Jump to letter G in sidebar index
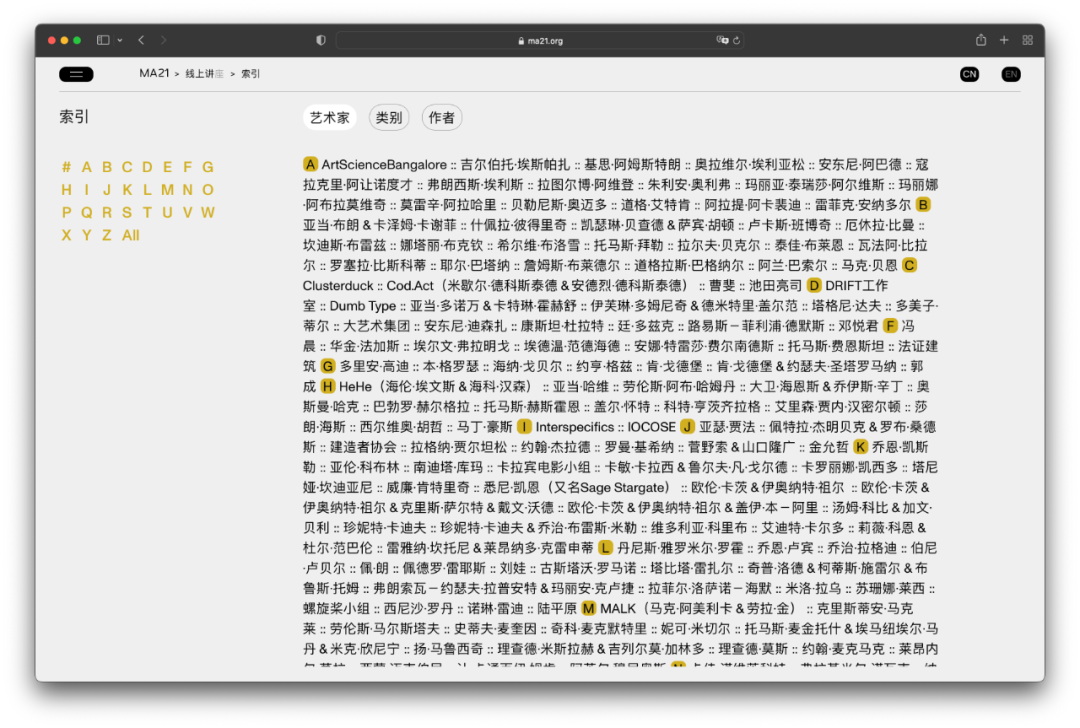This screenshot has width=1080, height=728. coord(208,167)
